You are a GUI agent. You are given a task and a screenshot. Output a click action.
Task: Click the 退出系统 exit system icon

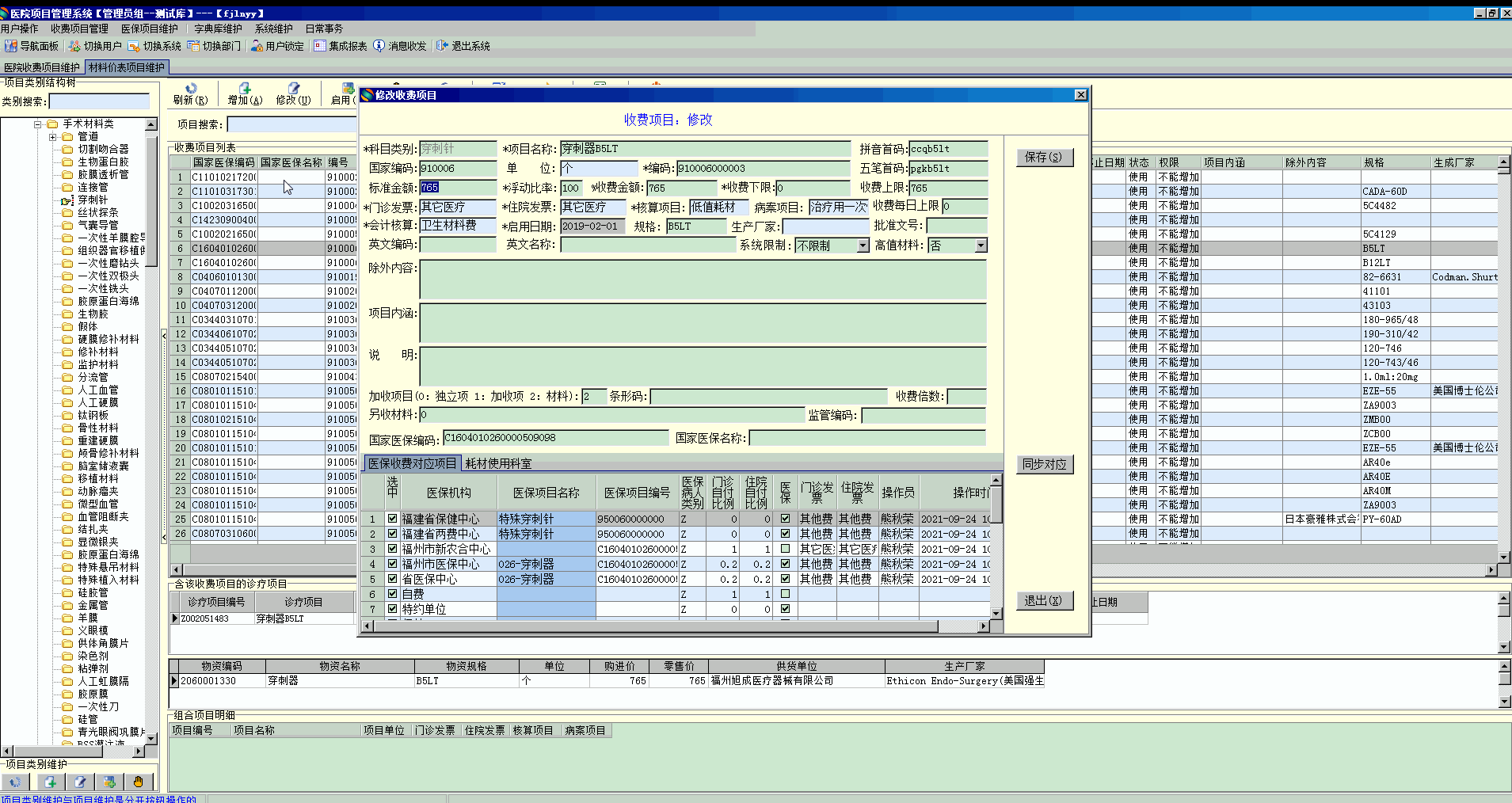pyautogui.click(x=443, y=46)
